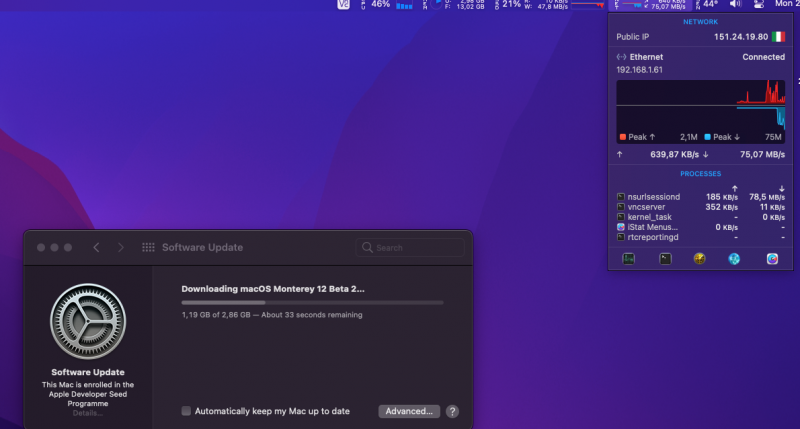Screen dimensions: 800x429
Task: Click the 639,87 KB/s upload rate
Action: 674,155
